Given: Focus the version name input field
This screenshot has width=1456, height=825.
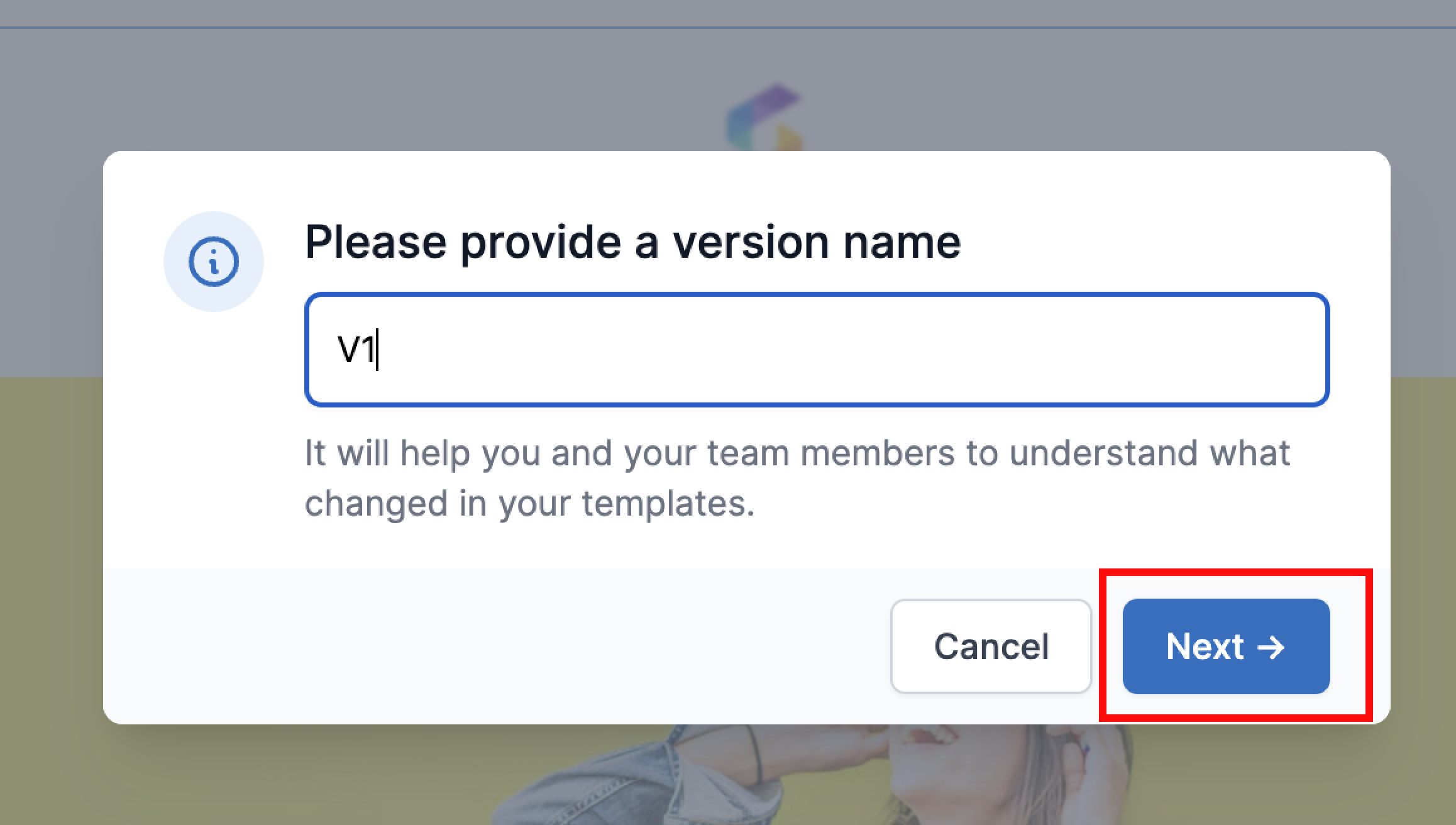Looking at the screenshot, I should coord(817,350).
